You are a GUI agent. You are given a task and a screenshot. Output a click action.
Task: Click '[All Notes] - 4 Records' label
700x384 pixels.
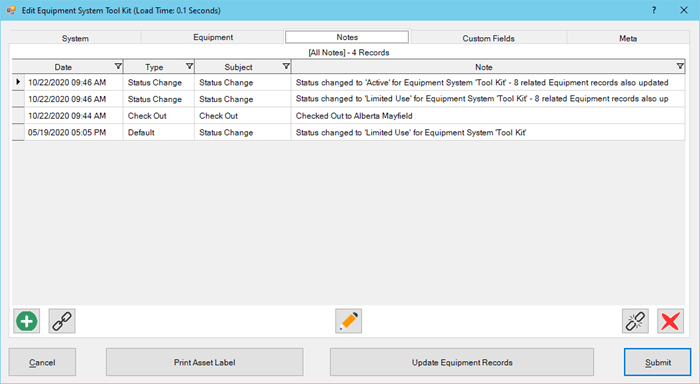click(x=349, y=52)
